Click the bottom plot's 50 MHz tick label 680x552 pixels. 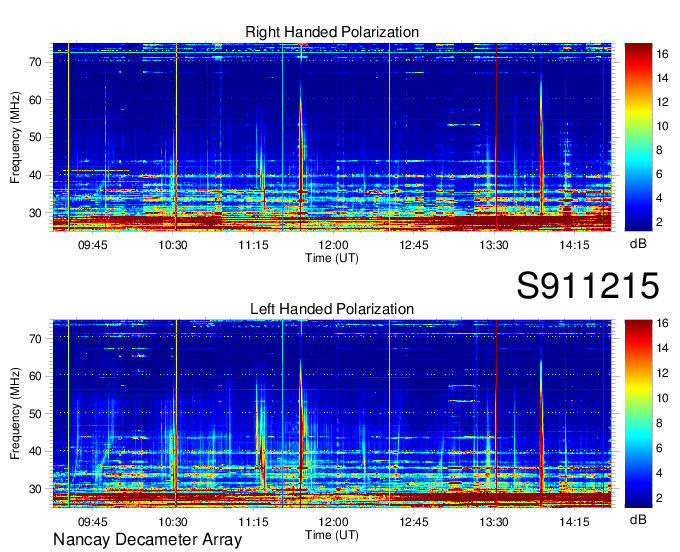pos(36,414)
